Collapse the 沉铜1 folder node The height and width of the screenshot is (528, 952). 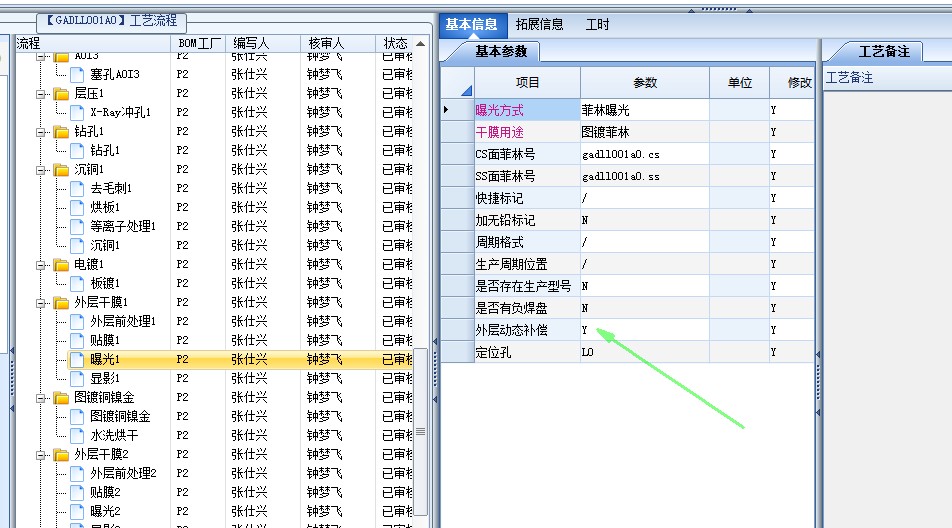point(41,170)
